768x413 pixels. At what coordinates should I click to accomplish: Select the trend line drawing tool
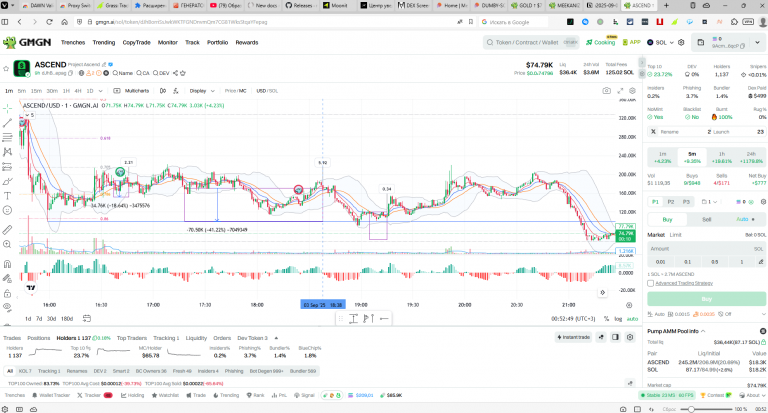coord(7,122)
